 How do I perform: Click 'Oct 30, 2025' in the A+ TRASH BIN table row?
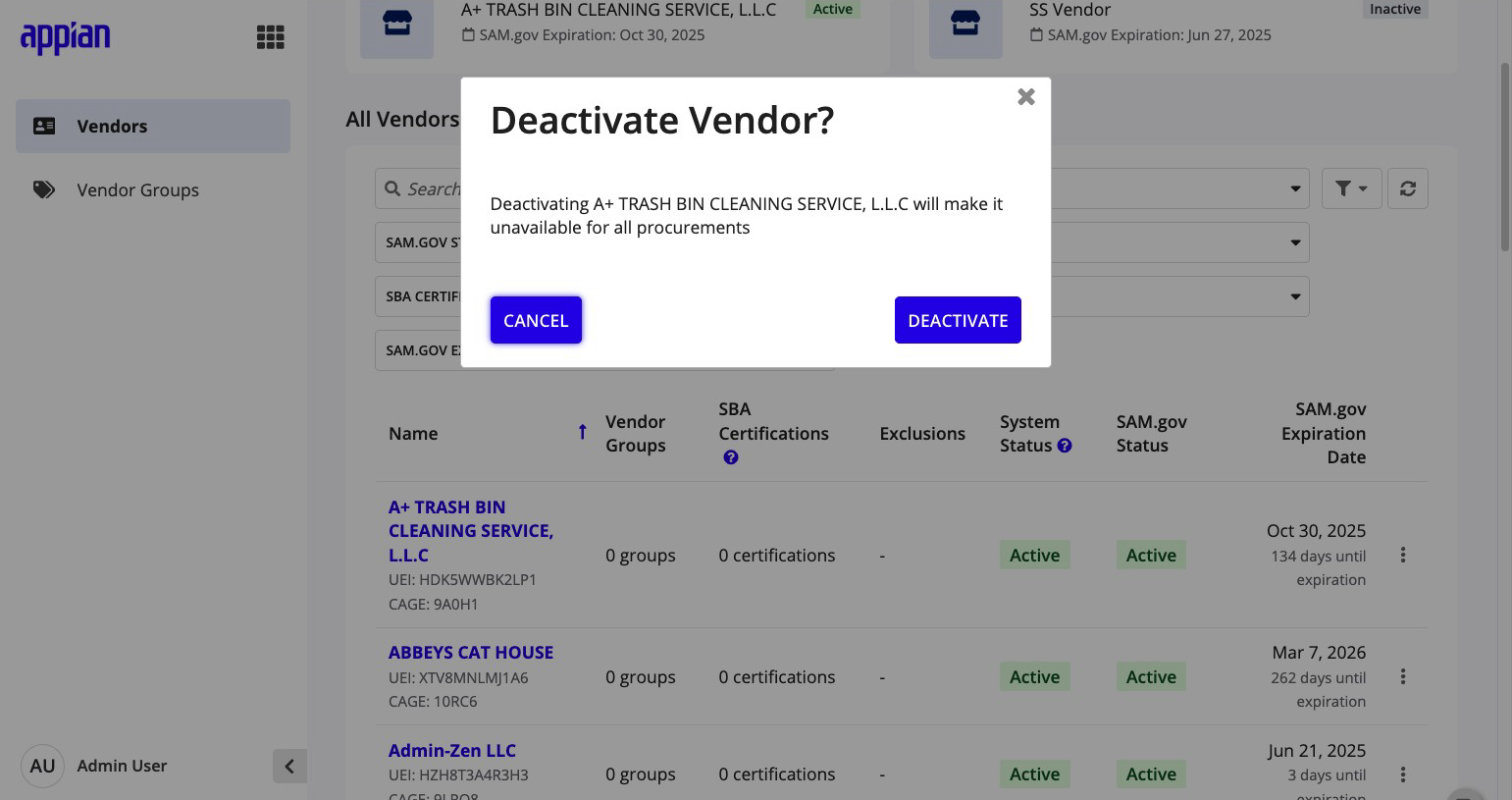(1316, 530)
